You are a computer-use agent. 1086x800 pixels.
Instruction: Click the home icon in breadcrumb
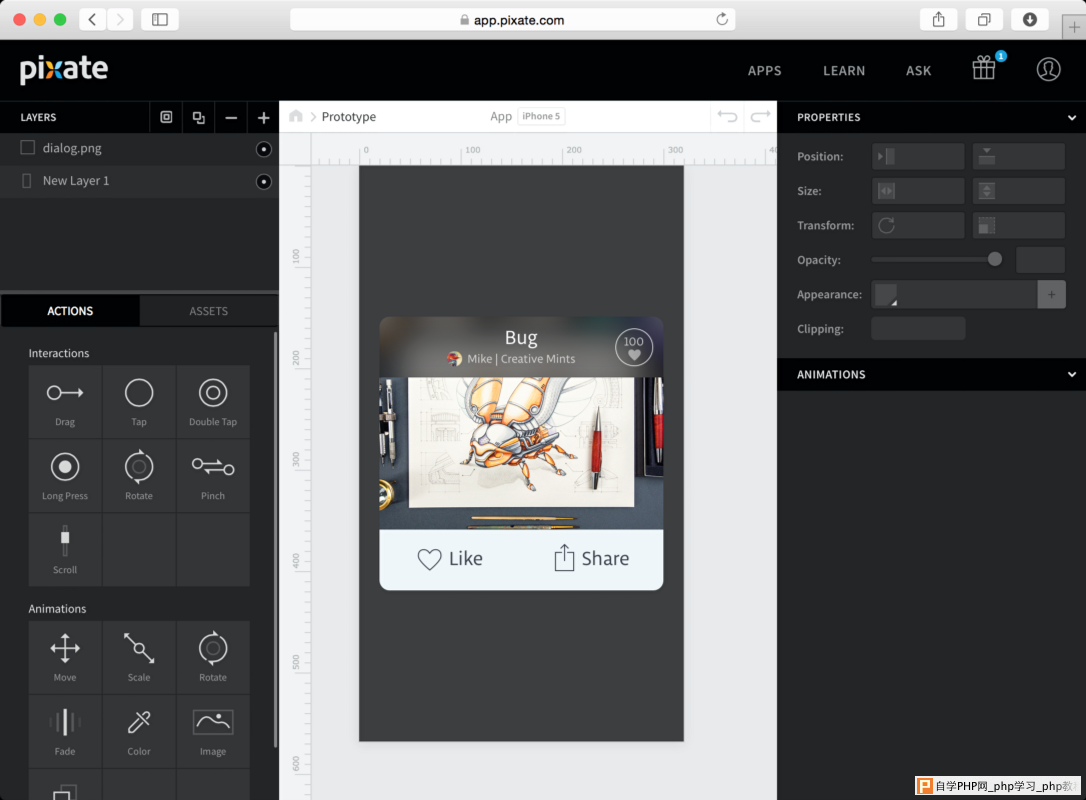coord(296,116)
